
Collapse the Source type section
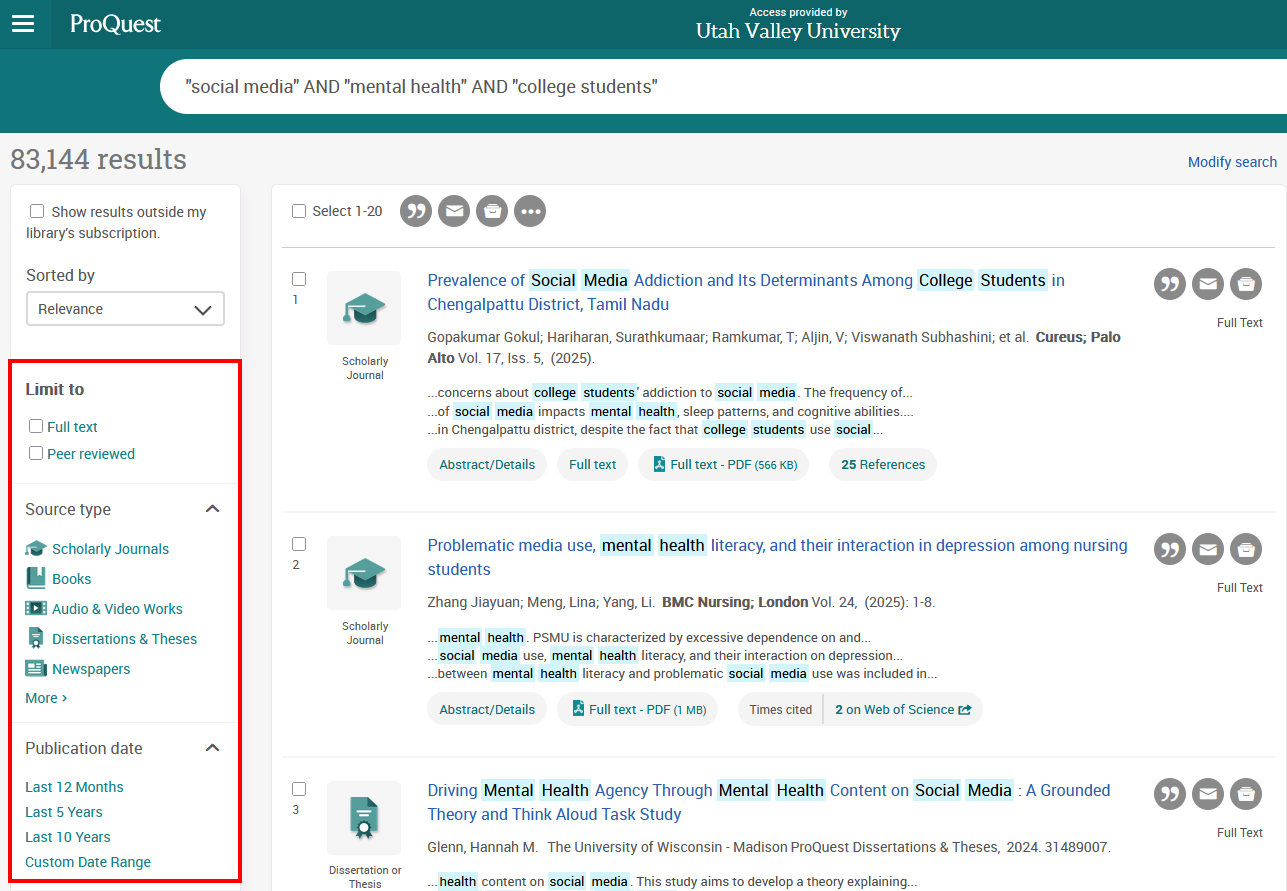212,509
